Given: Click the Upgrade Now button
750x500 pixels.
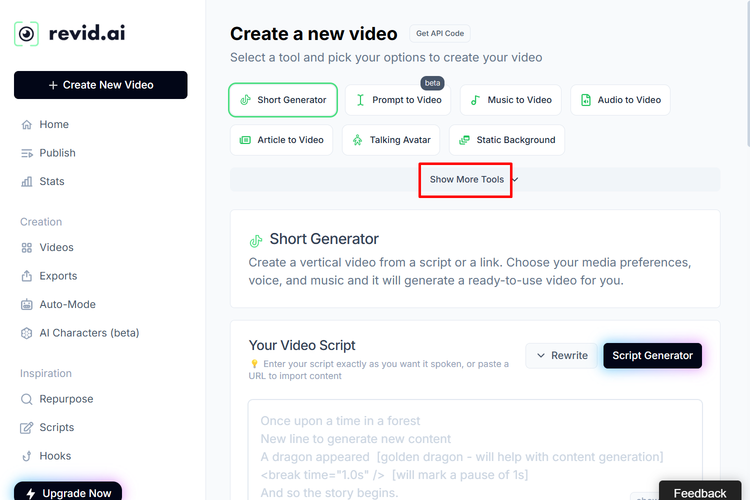Looking at the screenshot, I should click(68, 491).
